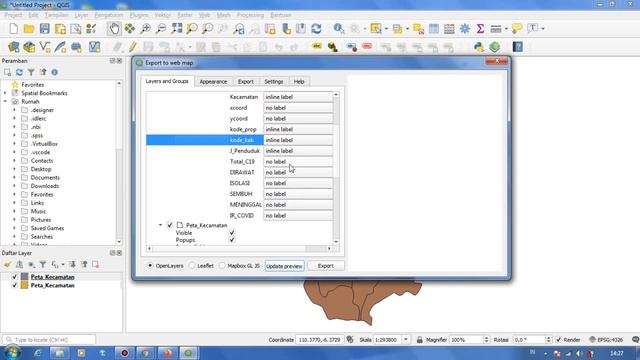Viewport: 640px width, 360px height.
Task: Select the Pan Map hand tool
Action: point(114,29)
